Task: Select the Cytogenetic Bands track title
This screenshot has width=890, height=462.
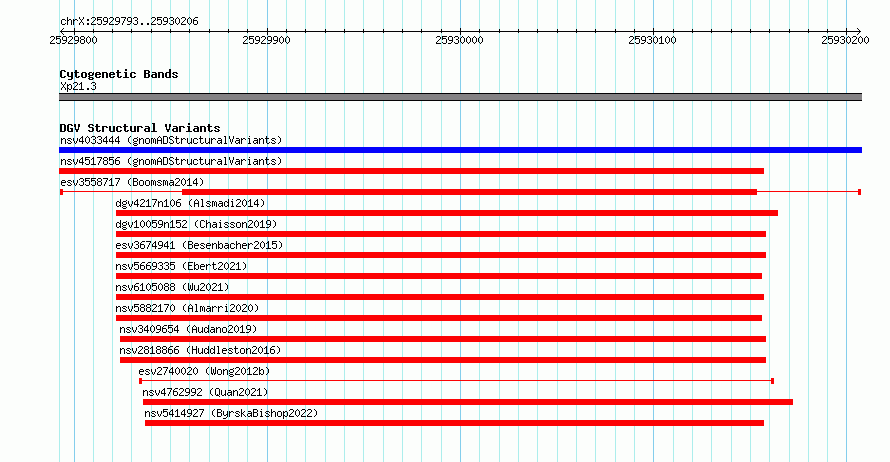Action: [x=119, y=74]
